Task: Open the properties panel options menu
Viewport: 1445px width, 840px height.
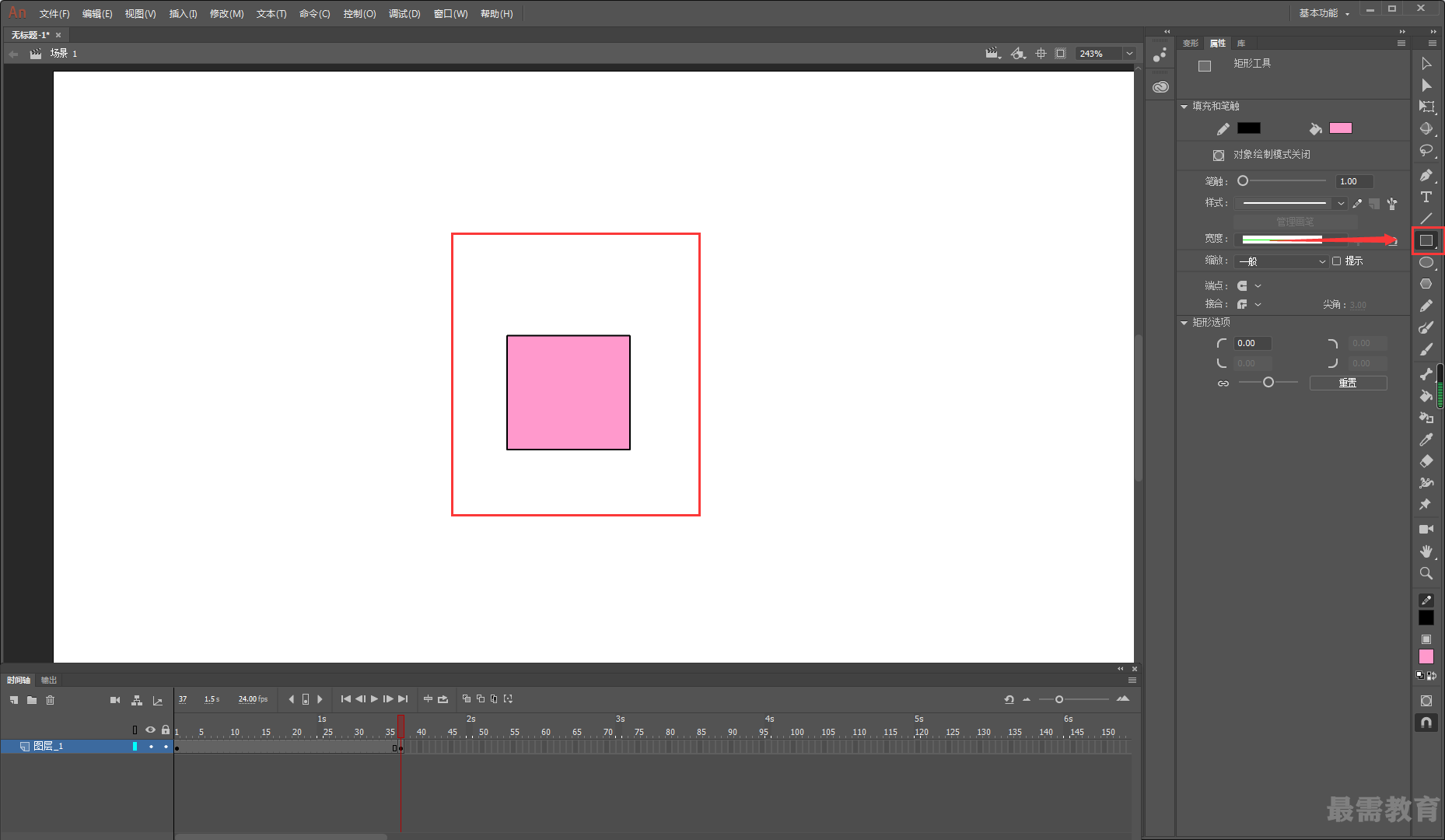Action: (1401, 44)
